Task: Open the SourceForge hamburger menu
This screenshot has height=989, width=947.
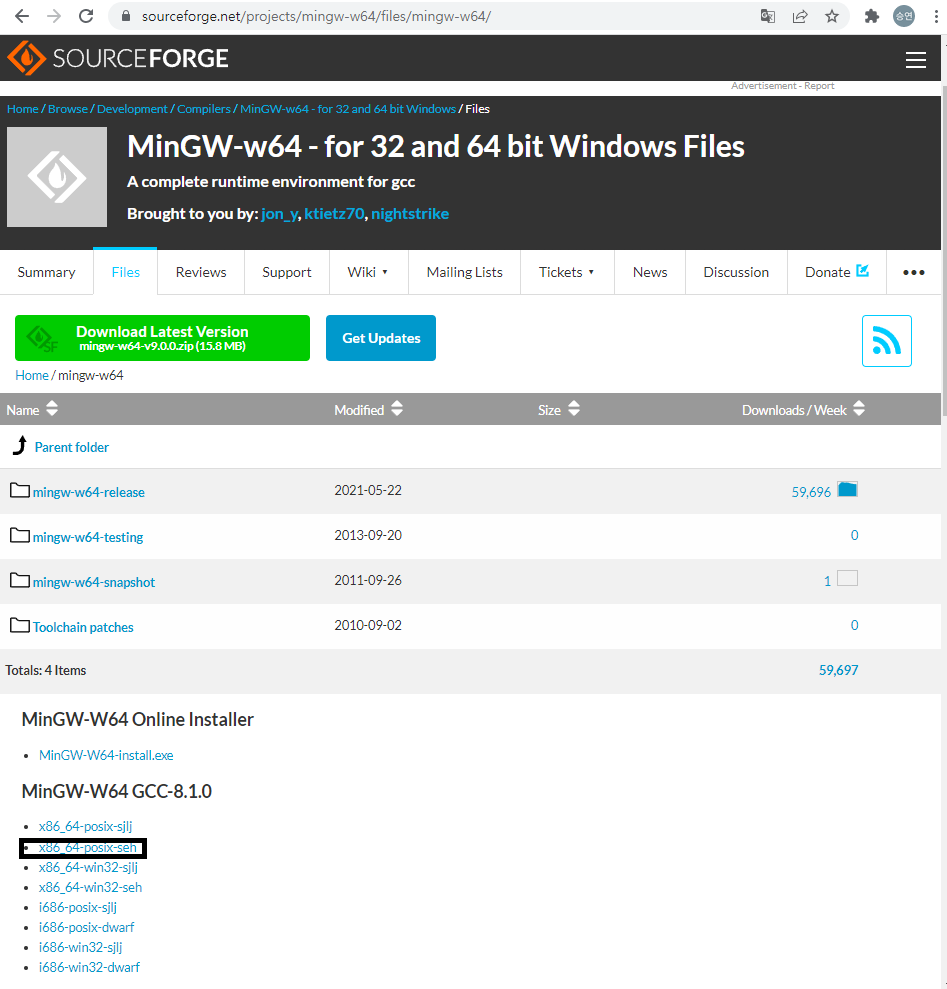Action: click(915, 59)
